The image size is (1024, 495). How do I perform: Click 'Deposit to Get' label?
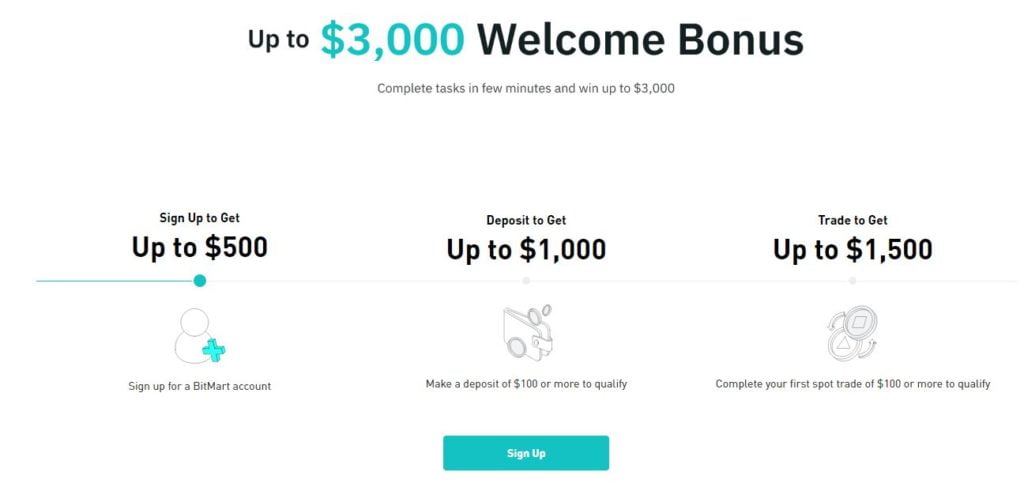pyautogui.click(x=526, y=221)
